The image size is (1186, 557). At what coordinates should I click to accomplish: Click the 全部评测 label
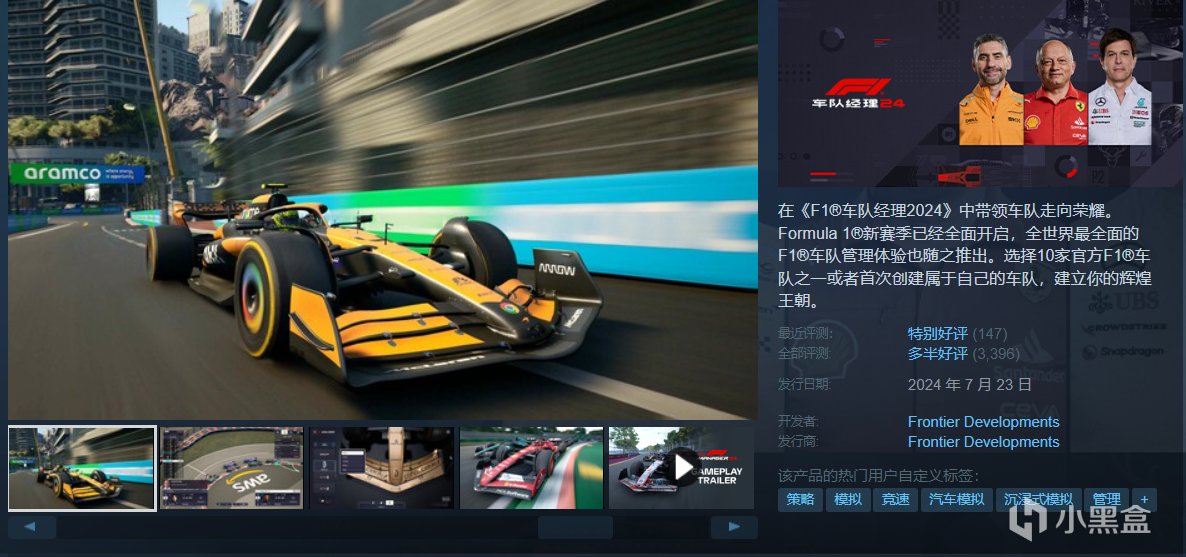(x=805, y=353)
